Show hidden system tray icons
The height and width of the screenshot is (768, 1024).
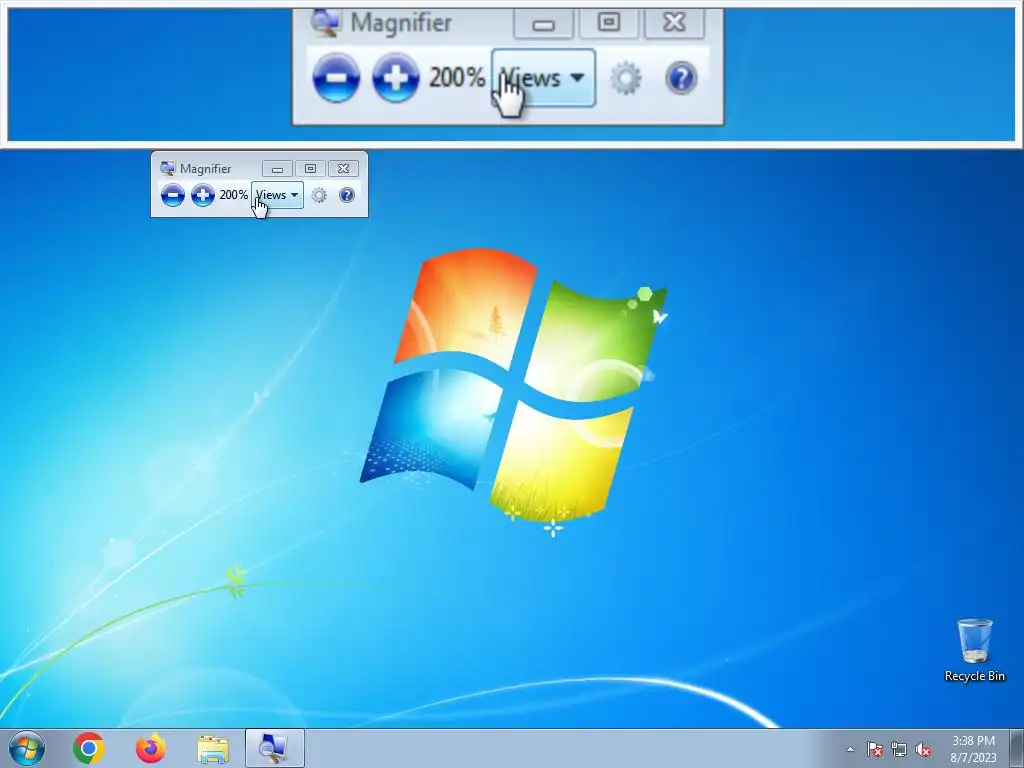pos(850,749)
